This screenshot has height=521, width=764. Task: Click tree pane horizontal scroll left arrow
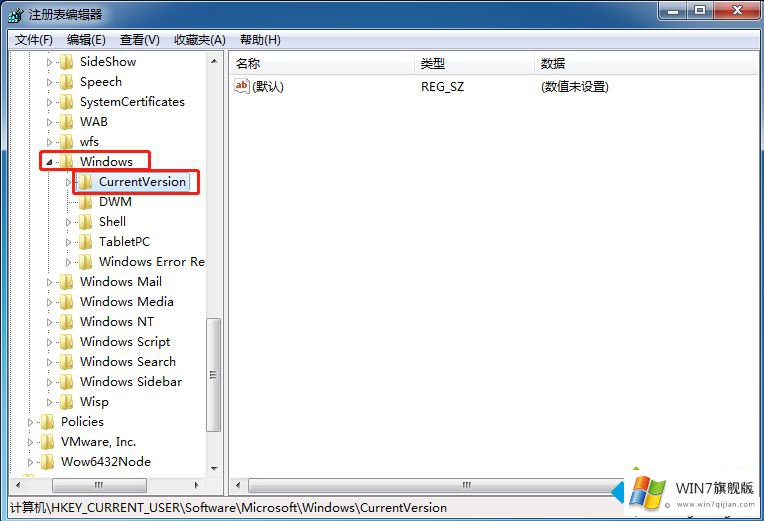pyautogui.click(x=18, y=485)
